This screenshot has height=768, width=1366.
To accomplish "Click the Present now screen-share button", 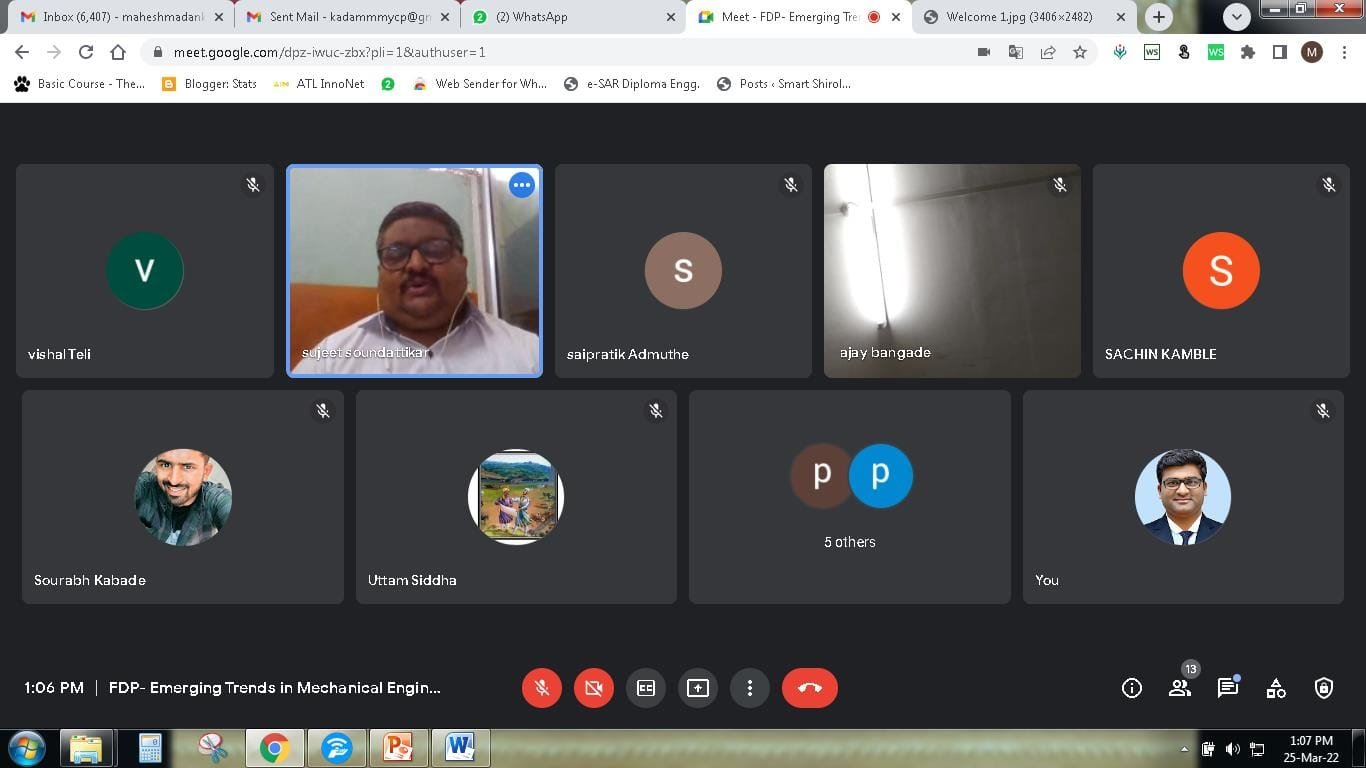I will [698, 688].
